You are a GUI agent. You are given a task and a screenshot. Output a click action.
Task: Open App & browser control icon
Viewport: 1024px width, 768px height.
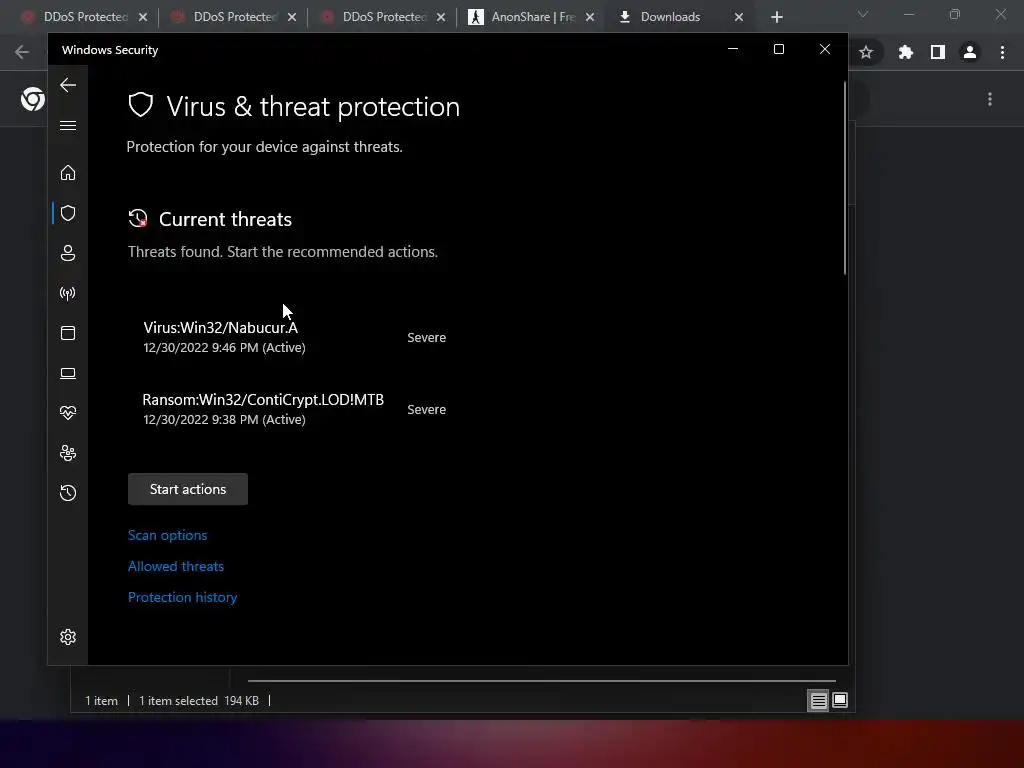(x=68, y=333)
